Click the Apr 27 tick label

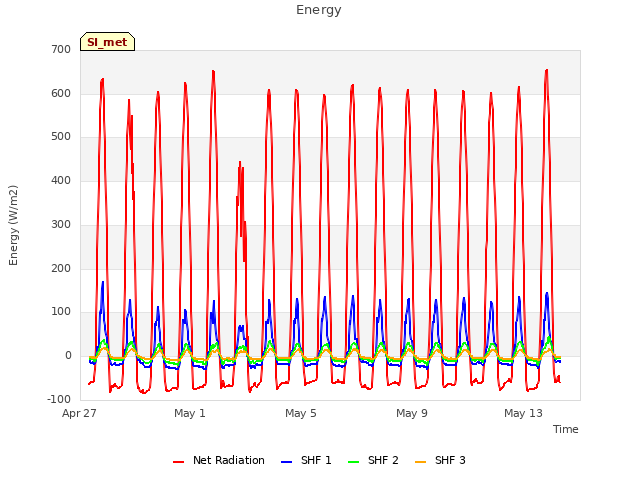click(x=79, y=413)
